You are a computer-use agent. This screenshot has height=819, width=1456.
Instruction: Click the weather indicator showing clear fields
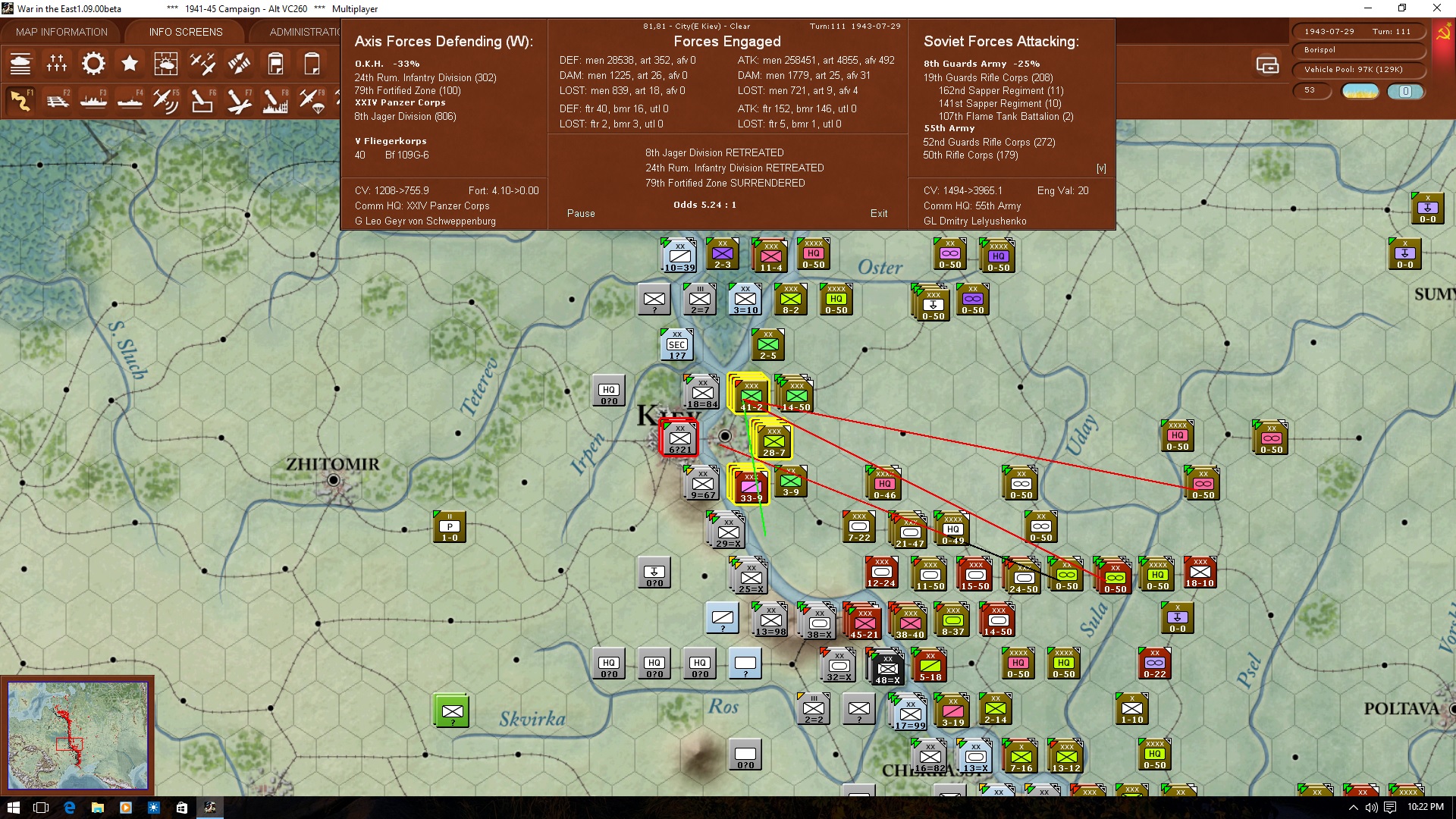(1360, 91)
